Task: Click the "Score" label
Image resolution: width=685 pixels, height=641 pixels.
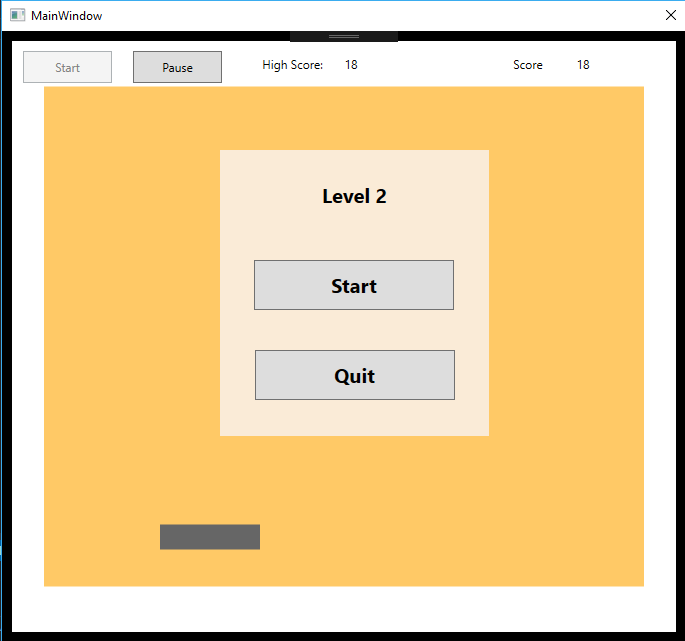Action: [x=528, y=65]
